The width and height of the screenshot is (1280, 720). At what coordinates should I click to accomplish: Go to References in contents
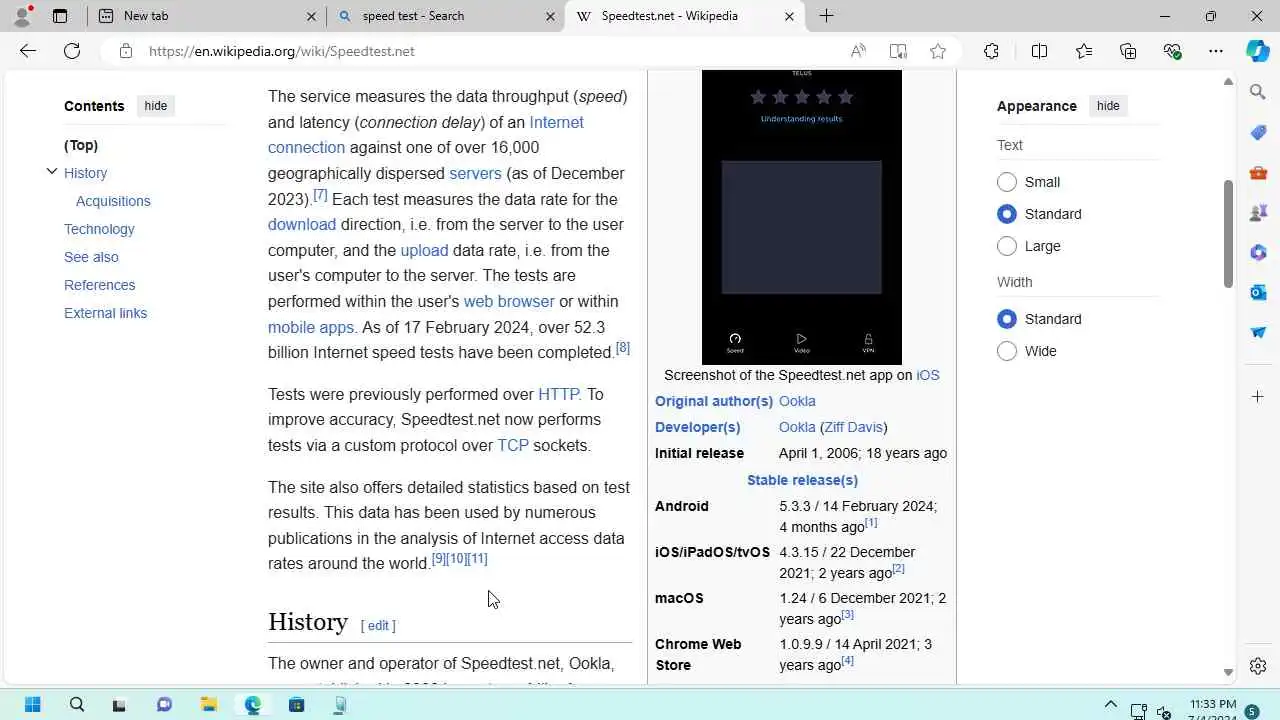[x=99, y=285]
